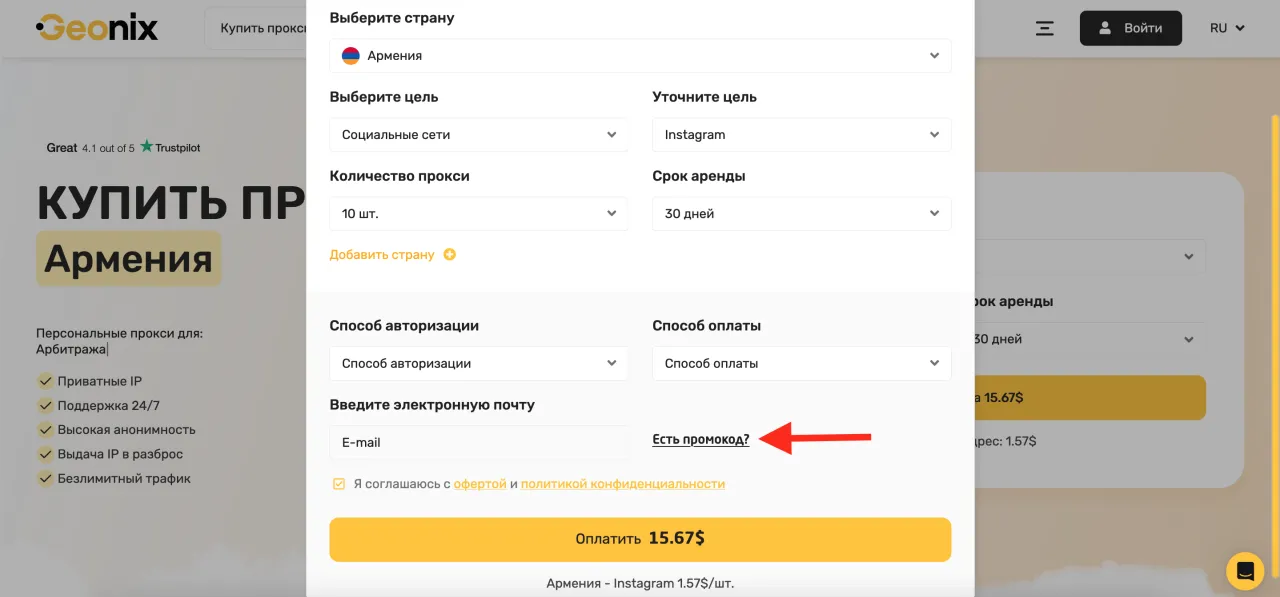
Task: Click the Geonix logo
Action: click(97, 28)
